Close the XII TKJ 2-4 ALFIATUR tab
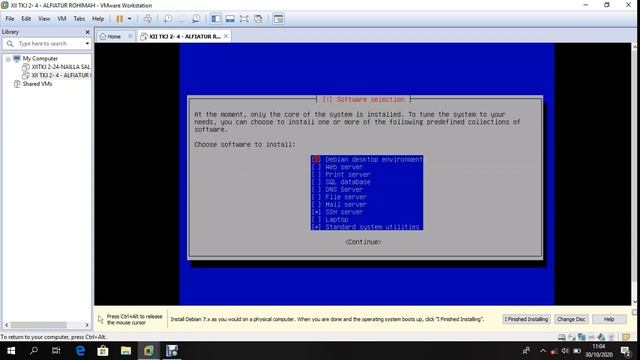 click(226, 36)
